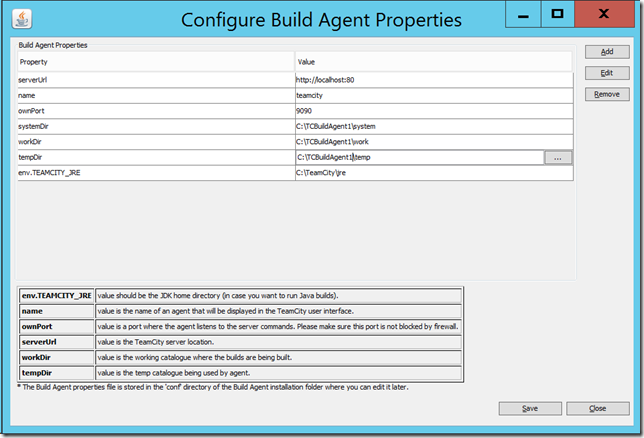Click env.TEAMCITY_JRE in the description table

click(57, 296)
